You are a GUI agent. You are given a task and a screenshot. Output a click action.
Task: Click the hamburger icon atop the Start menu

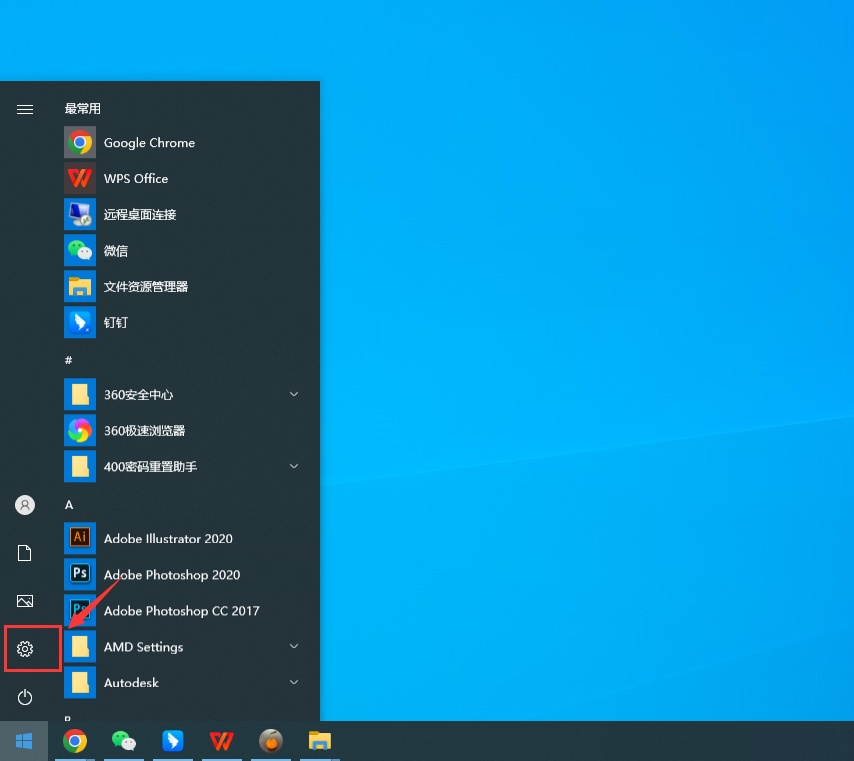pos(24,109)
